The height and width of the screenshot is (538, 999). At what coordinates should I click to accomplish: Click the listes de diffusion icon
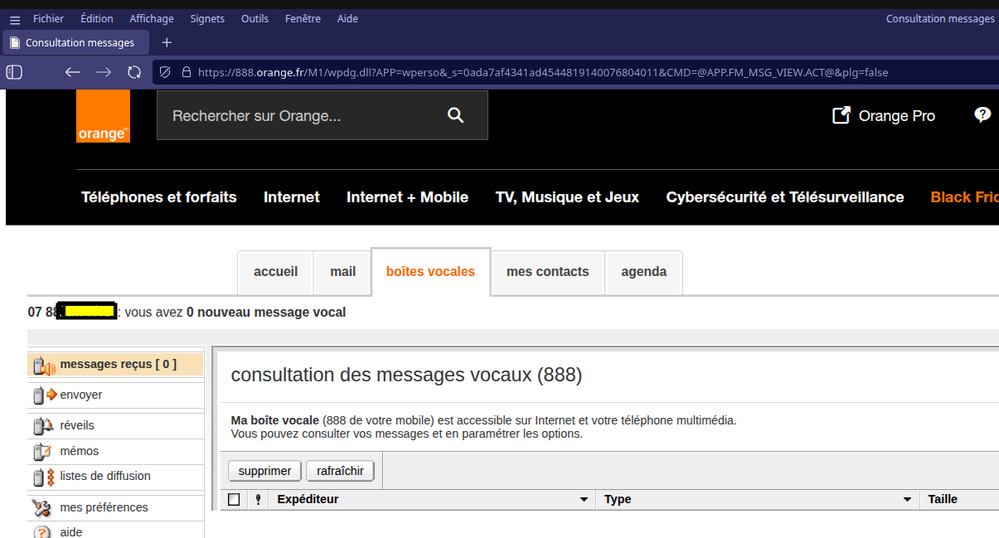point(44,477)
